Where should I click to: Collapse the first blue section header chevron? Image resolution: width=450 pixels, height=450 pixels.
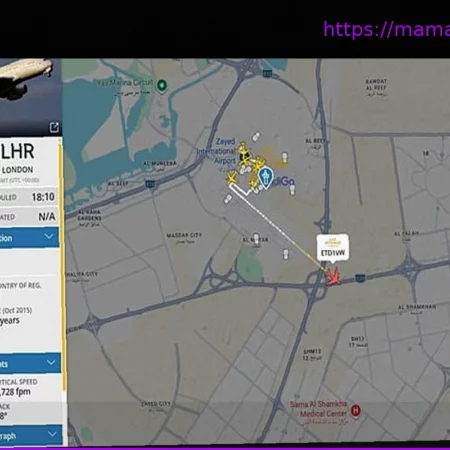[49, 237]
